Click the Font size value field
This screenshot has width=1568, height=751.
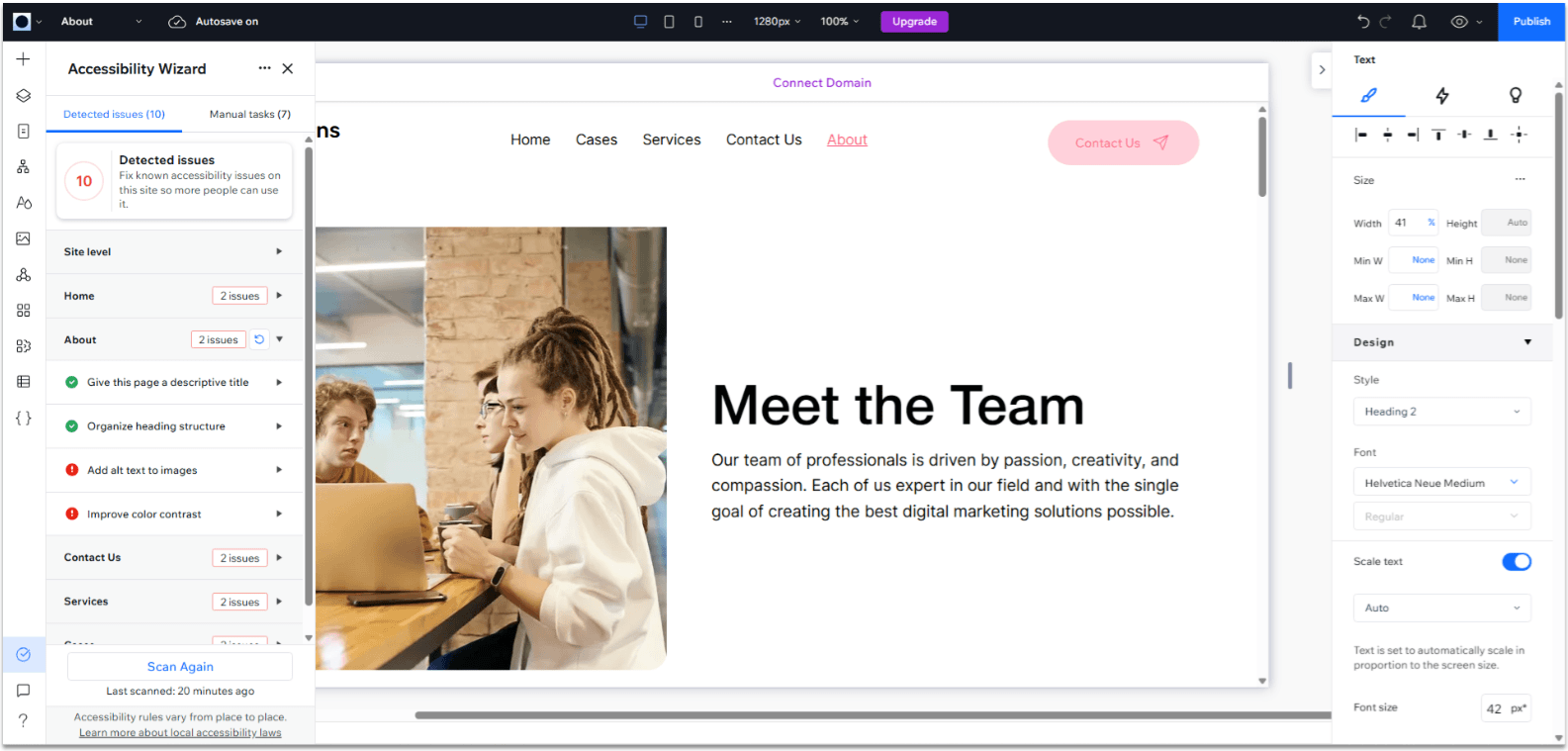point(1506,708)
